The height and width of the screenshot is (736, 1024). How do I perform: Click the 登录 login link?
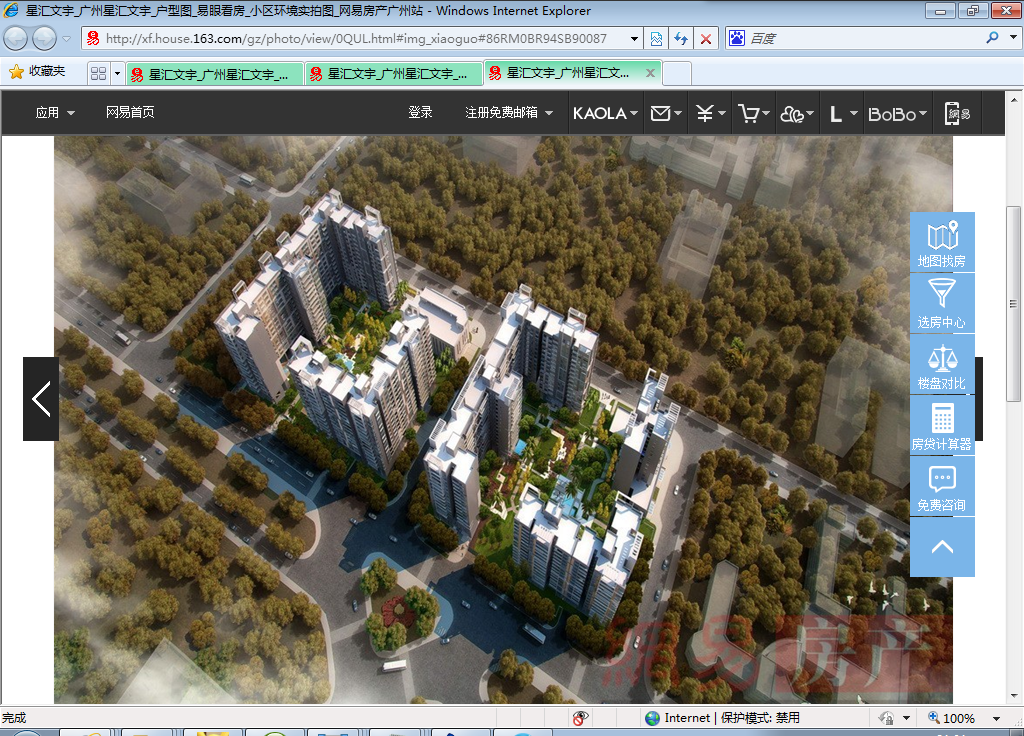[x=420, y=113]
